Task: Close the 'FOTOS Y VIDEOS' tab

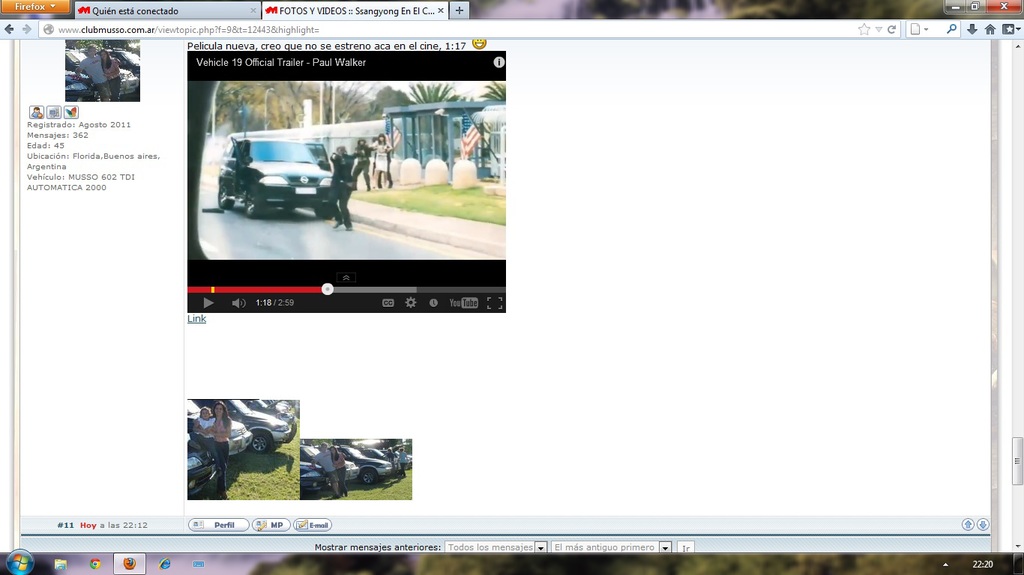Action: click(x=441, y=10)
